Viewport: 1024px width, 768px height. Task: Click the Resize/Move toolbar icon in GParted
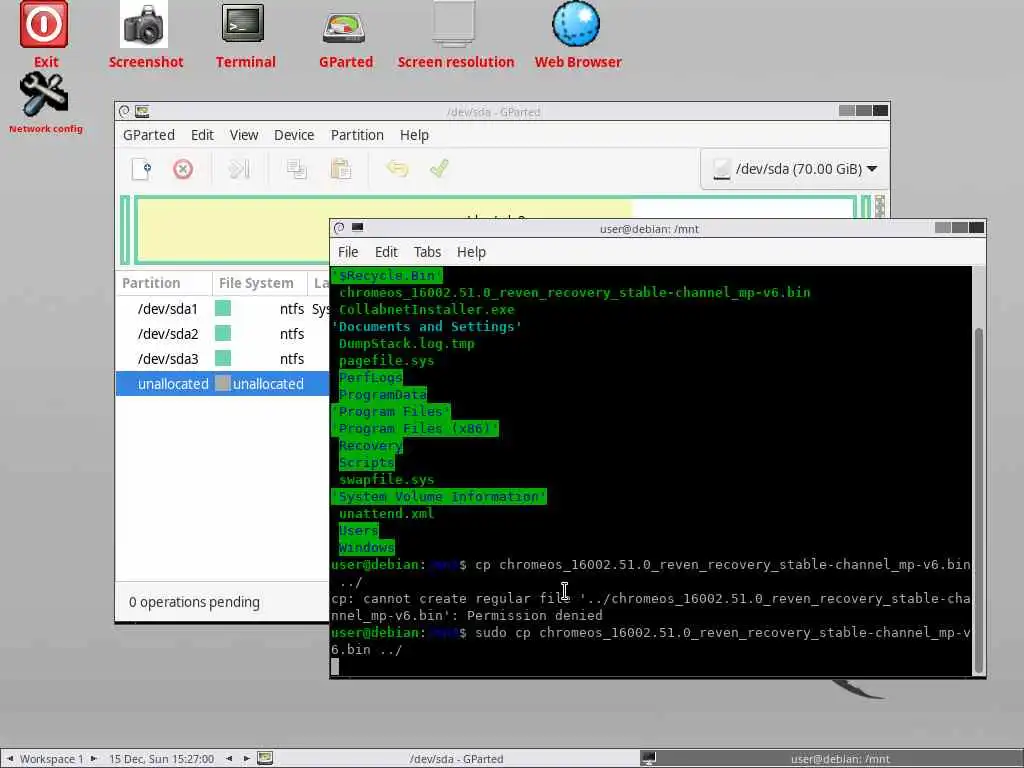[239, 169]
